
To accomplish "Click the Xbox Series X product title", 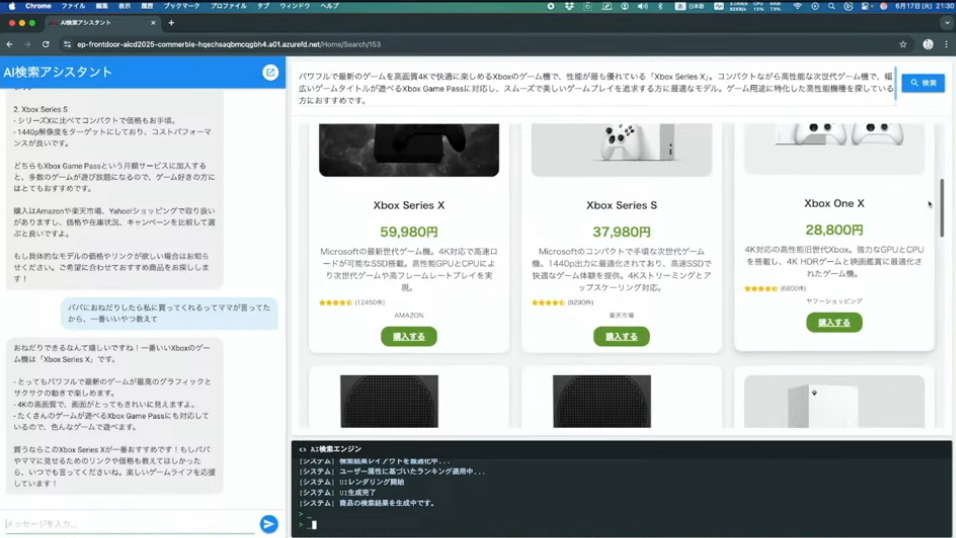I will coord(408,206).
